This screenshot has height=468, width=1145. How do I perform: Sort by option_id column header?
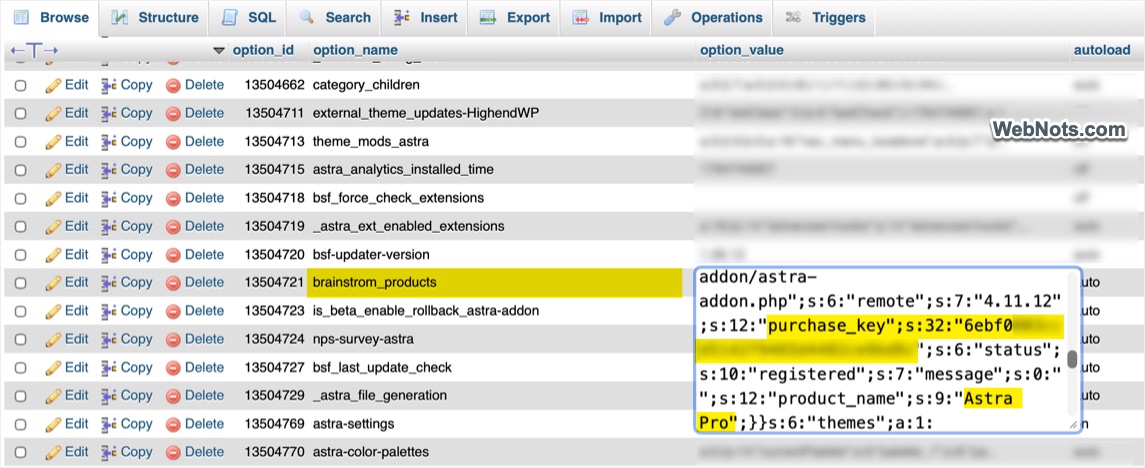[x=263, y=50]
